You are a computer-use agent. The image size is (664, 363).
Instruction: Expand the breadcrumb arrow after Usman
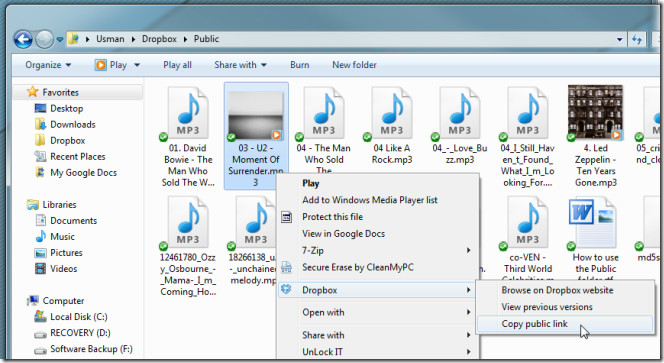click(133, 39)
